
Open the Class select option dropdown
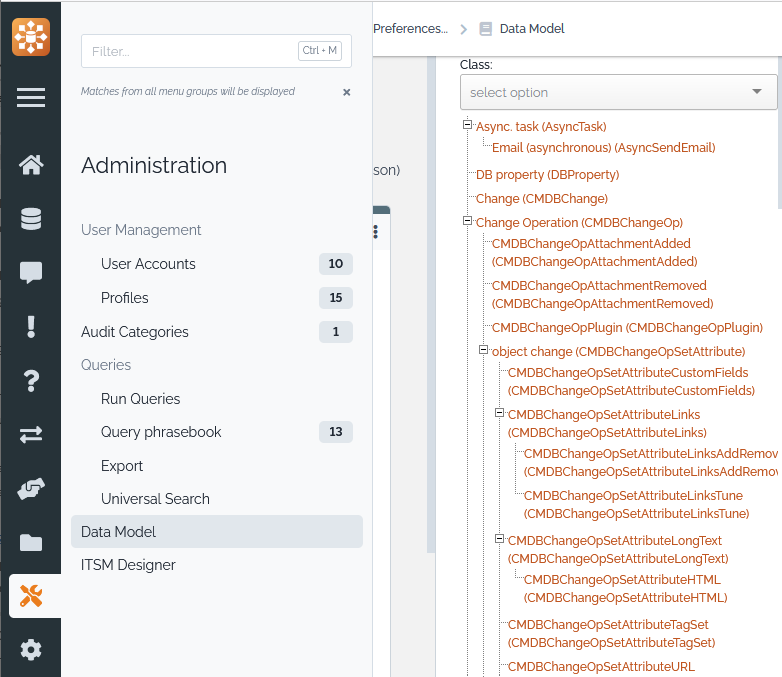(x=618, y=92)
